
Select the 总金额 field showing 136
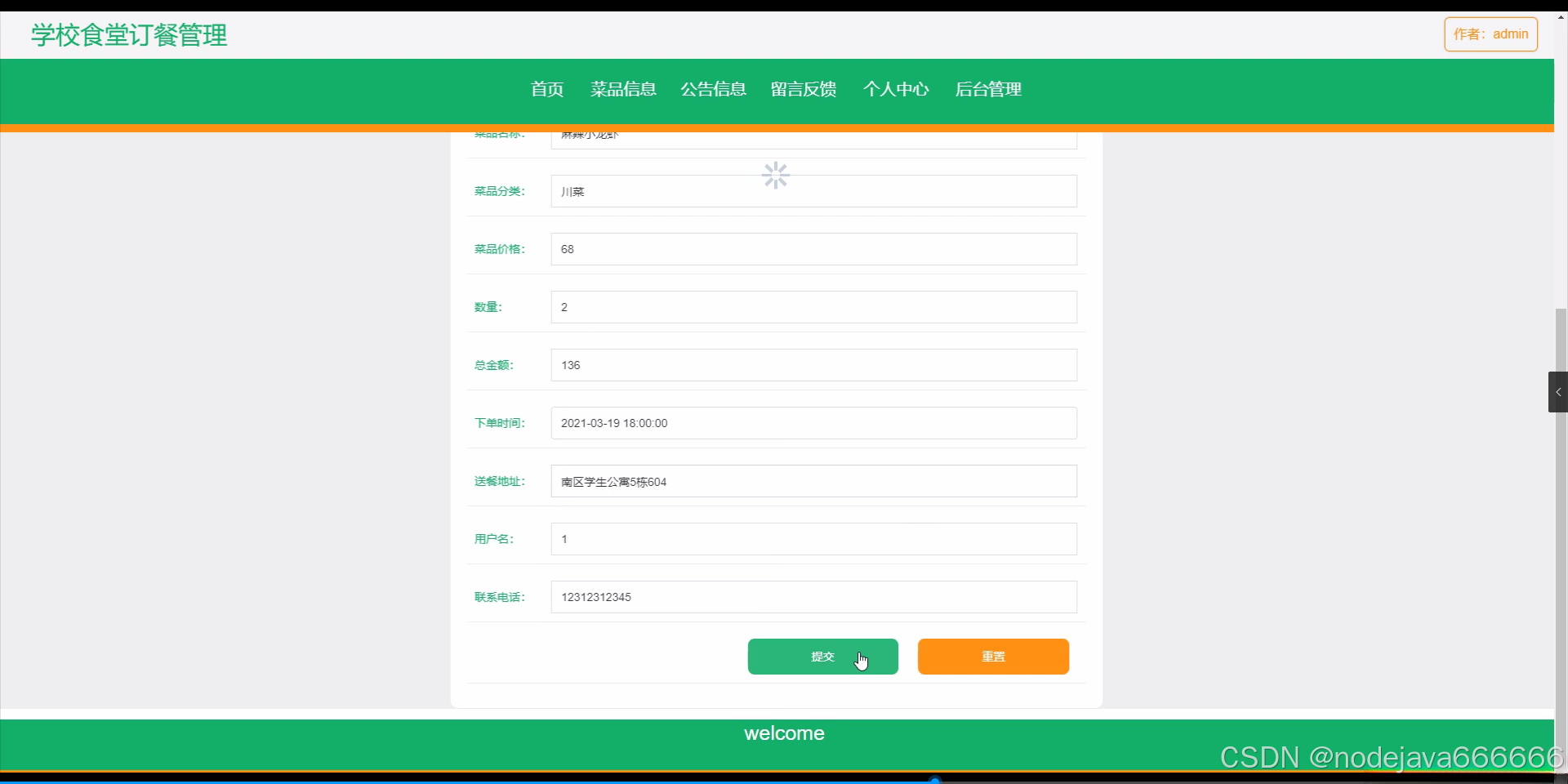point(813,365)
